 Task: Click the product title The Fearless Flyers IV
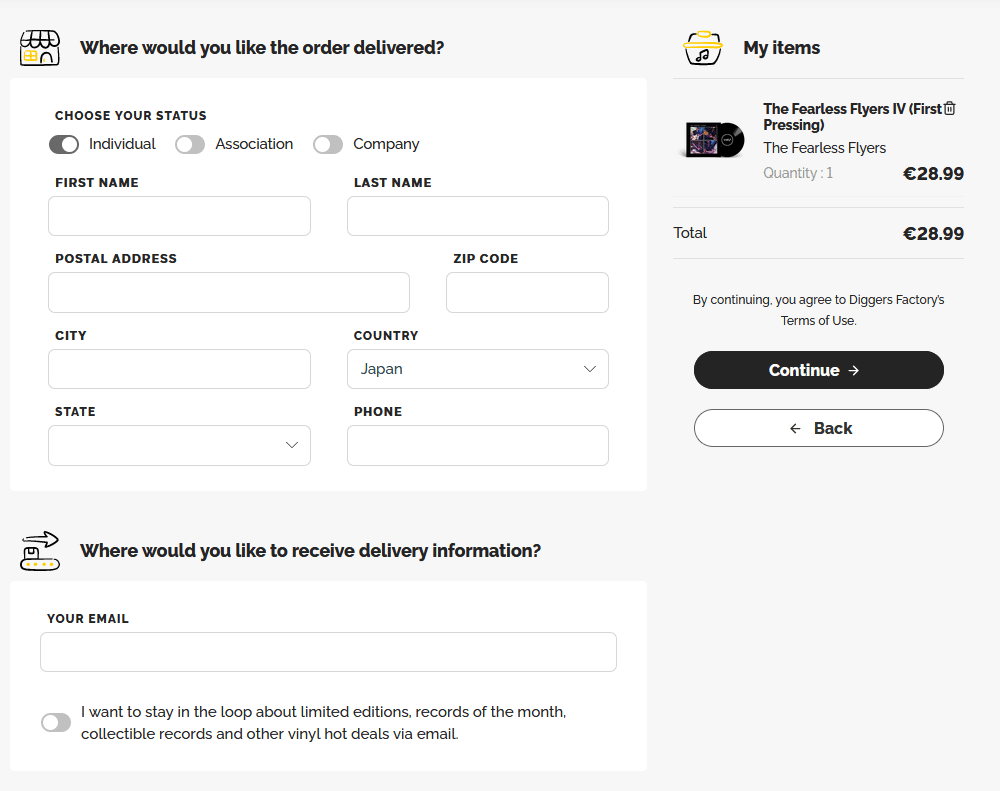pyautogui.click(x=853, y=117)
